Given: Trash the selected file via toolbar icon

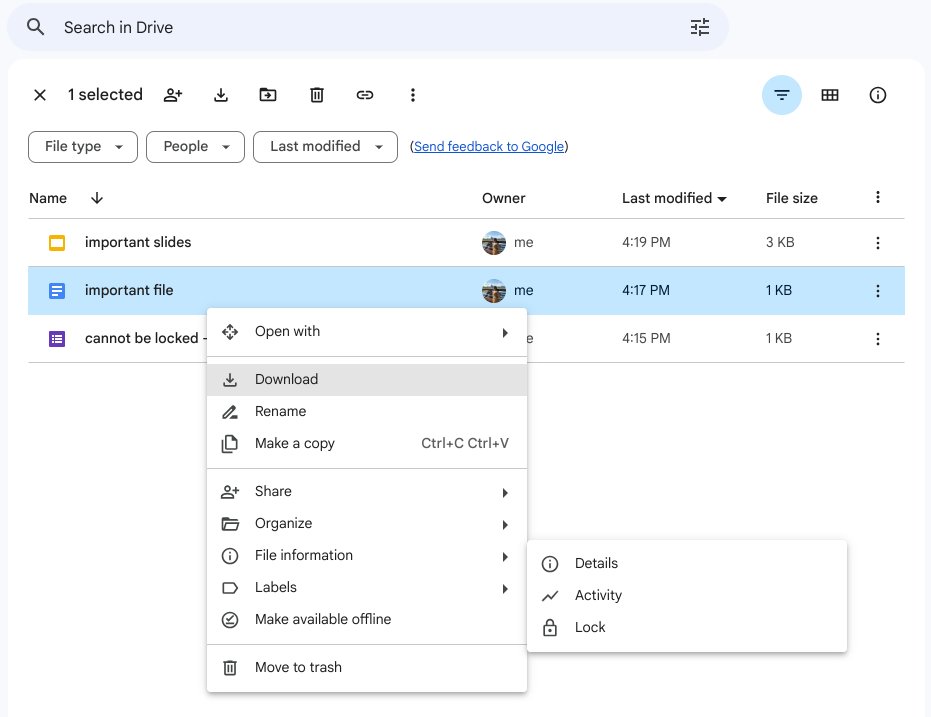Looking at the screenshot, I should pyautogui.click(x=316, y=94).
